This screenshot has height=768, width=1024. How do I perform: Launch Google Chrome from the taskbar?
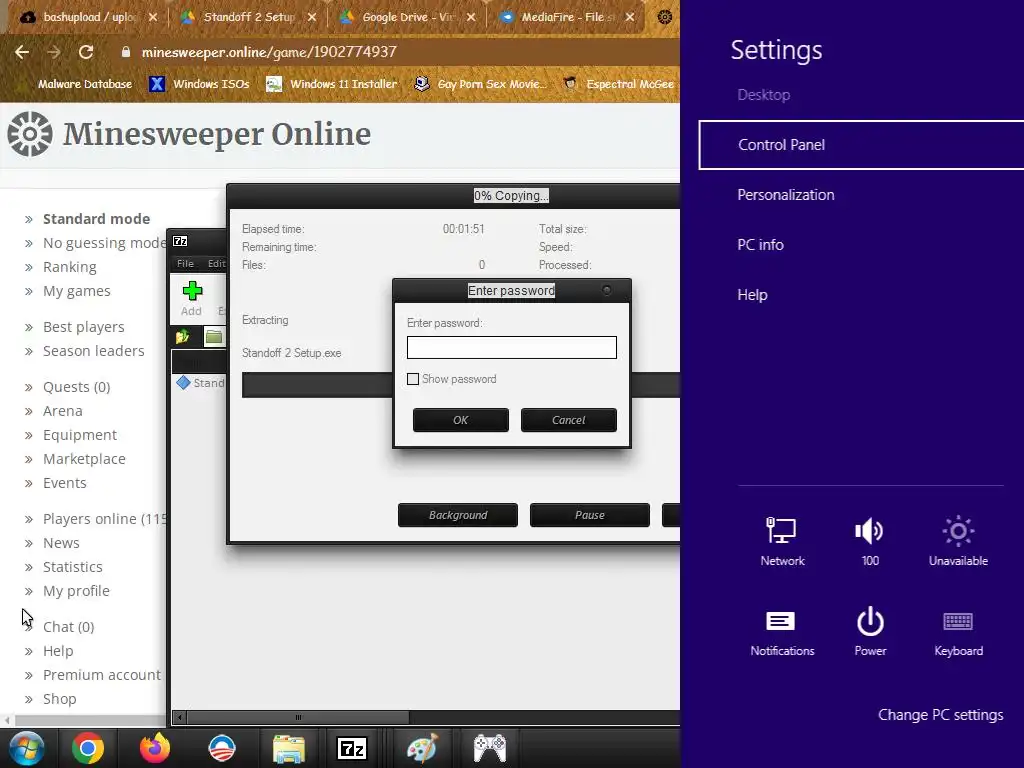point(88,748)
